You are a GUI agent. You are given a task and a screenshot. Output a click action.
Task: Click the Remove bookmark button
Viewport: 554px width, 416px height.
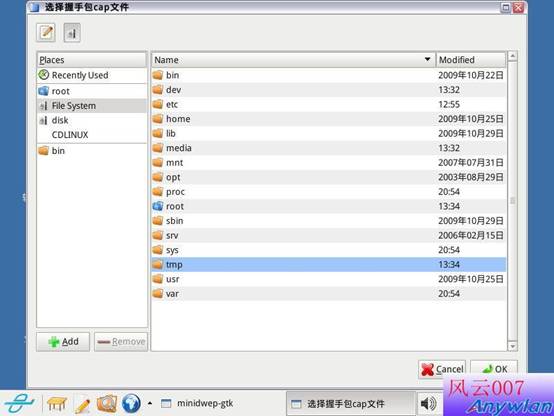[121, 341]
